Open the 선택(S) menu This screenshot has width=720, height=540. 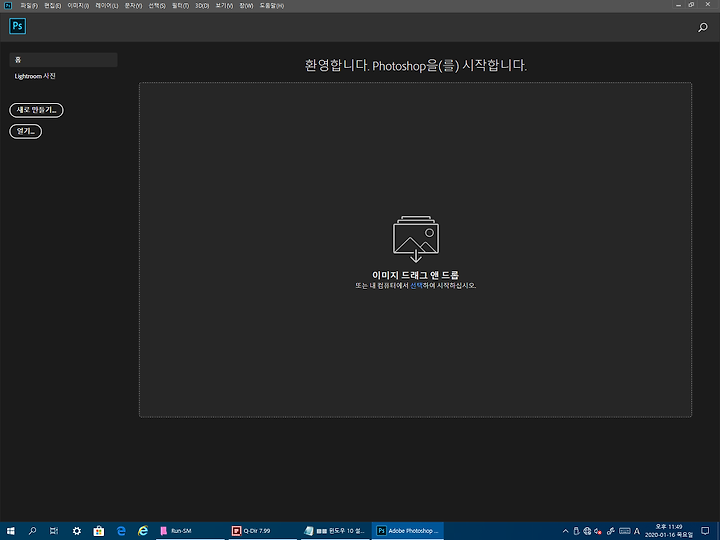pos(157,6)
